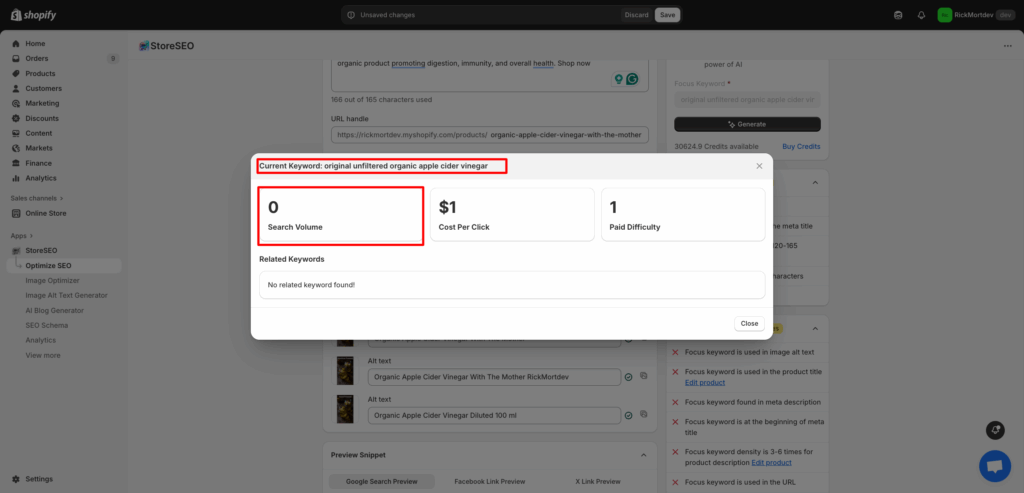Viewport: 1024px width, 493px height.
Task: Select Discounts in the left navigation
Action: (x=42, y=118)
